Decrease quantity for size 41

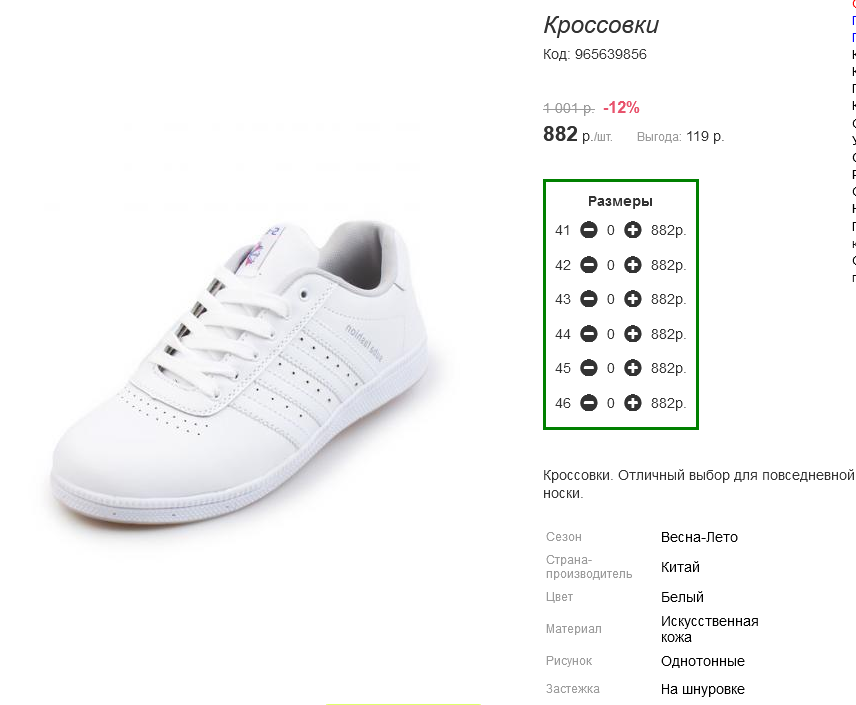click(589, 231)
